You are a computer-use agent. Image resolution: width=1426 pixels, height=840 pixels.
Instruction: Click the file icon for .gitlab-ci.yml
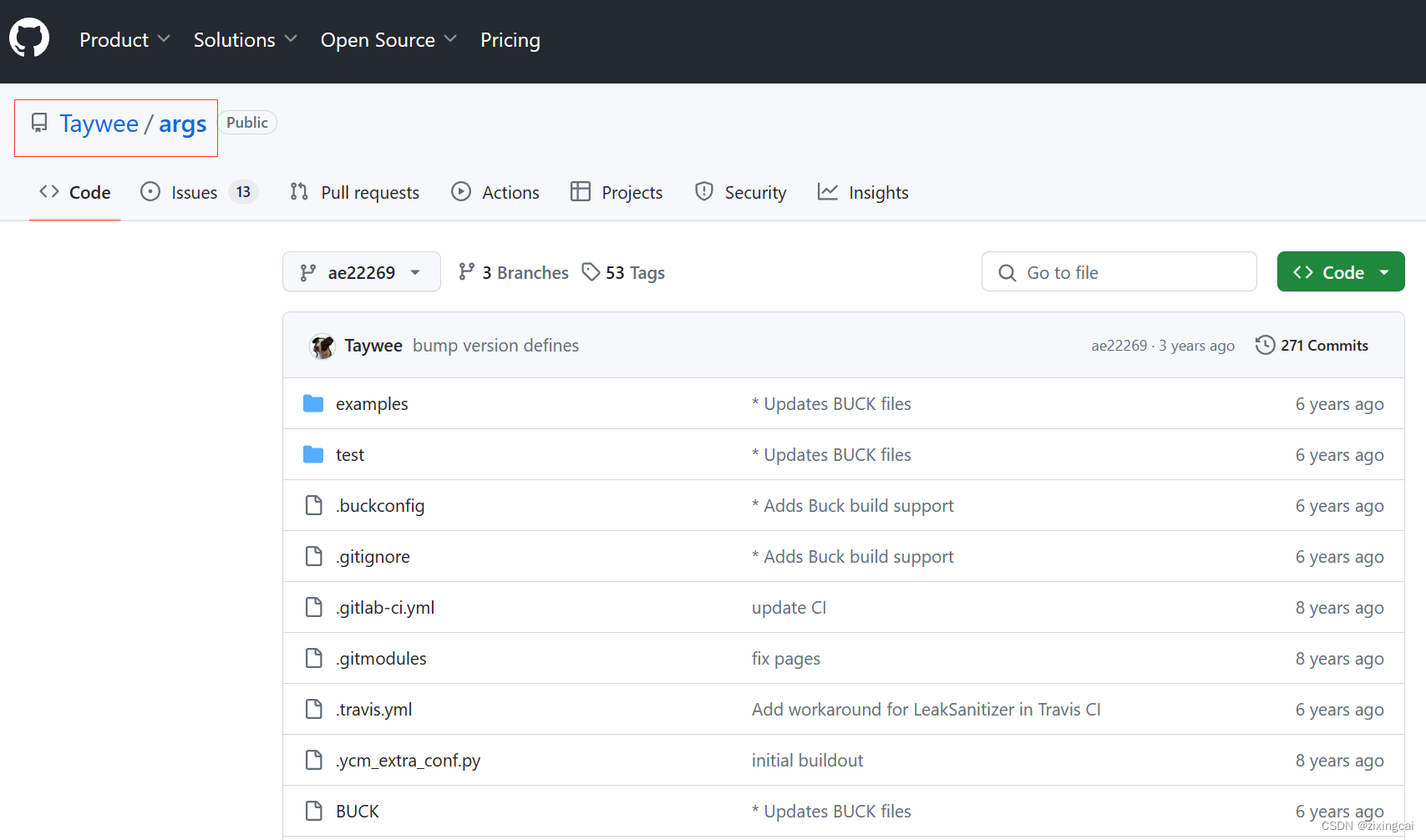point(314,607)
